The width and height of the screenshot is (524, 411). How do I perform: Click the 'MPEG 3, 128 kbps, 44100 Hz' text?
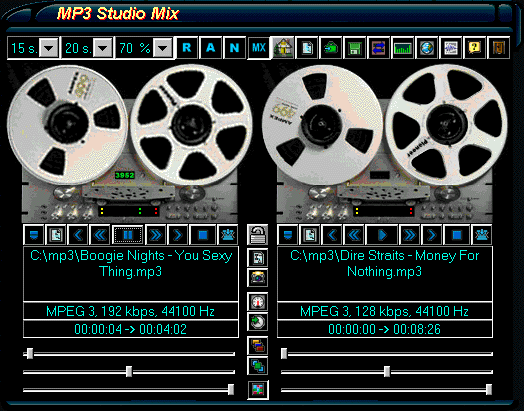(x=384, y=311)
